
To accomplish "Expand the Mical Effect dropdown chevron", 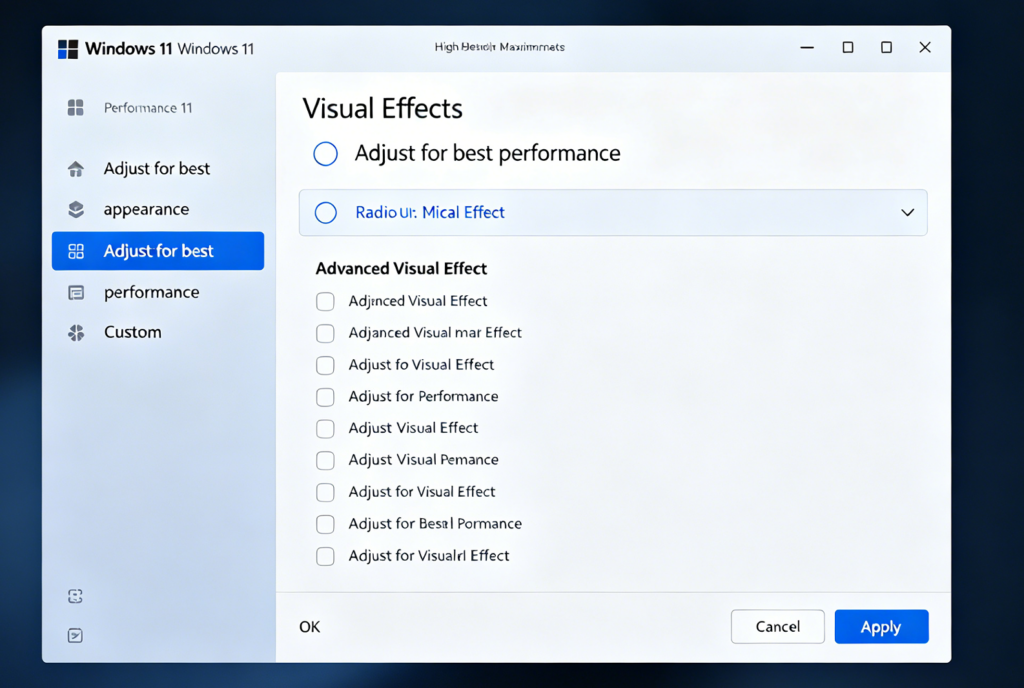I will (x=907, y=213).
